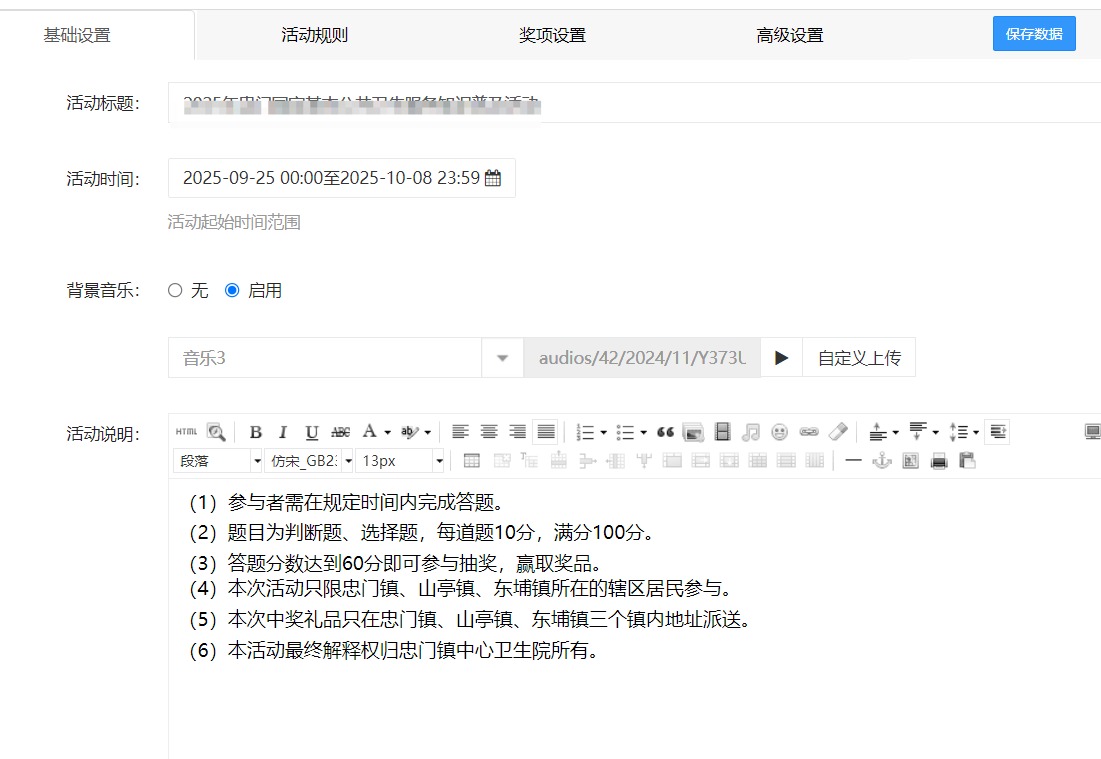Insert a table in the editor
1101x759 pixels.
coord(473,460)
